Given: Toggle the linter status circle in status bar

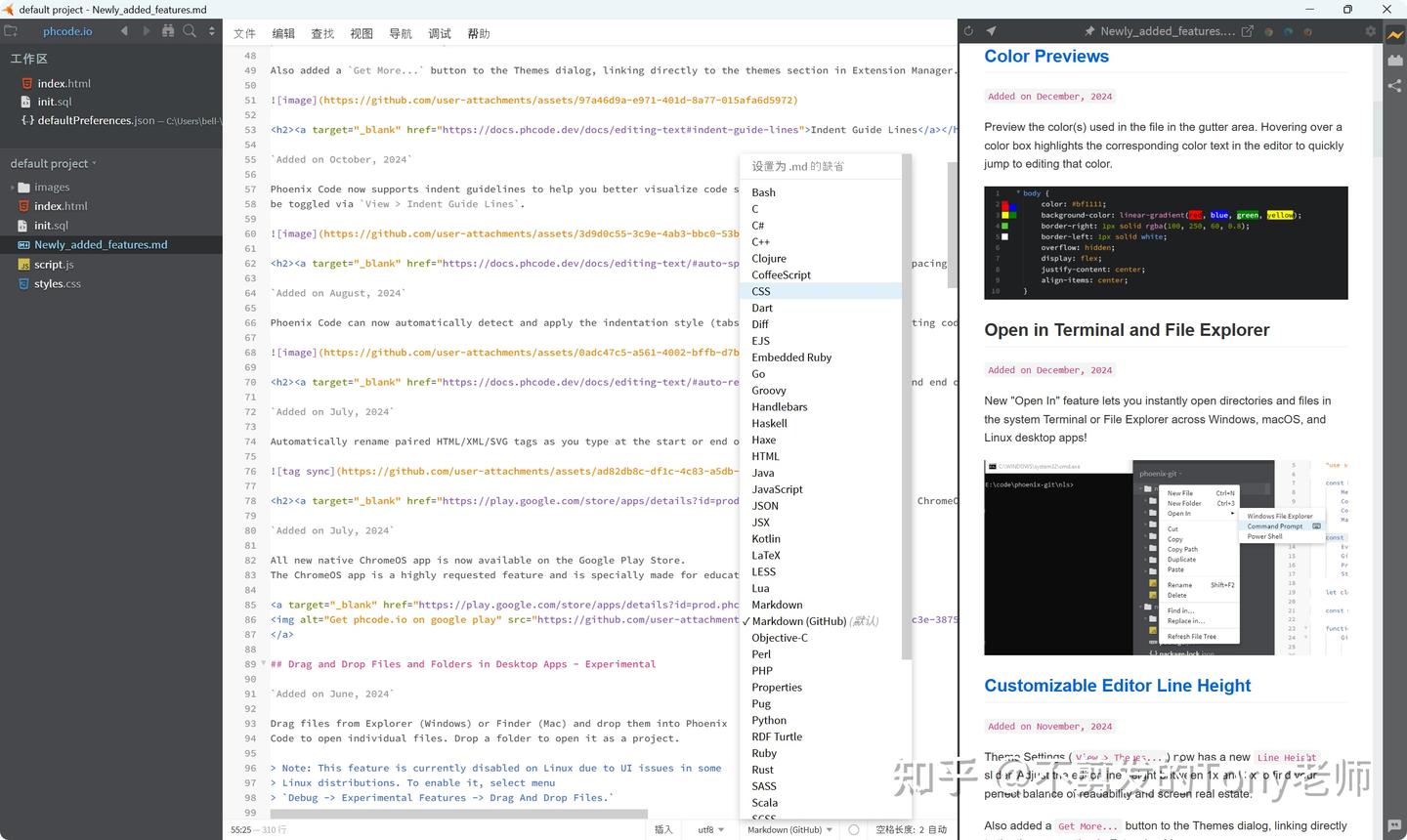Looking at the screenshot, I should pyautogui.click(x=854, y=829).
